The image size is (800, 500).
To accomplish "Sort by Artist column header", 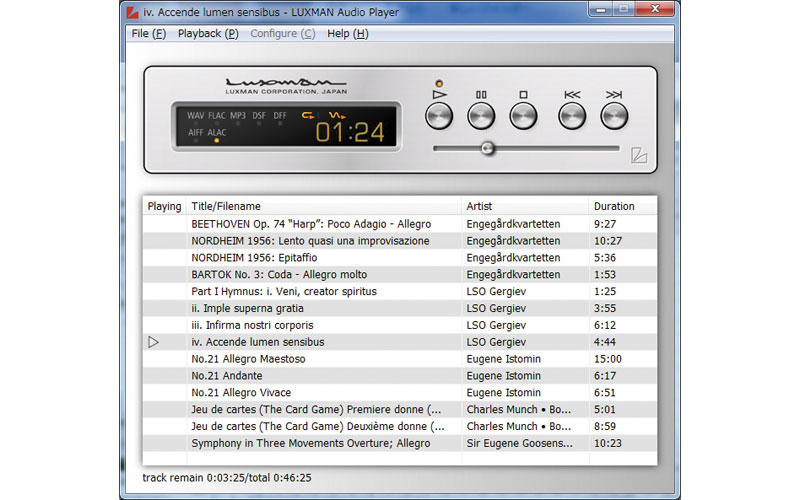I will pos(526,206).
